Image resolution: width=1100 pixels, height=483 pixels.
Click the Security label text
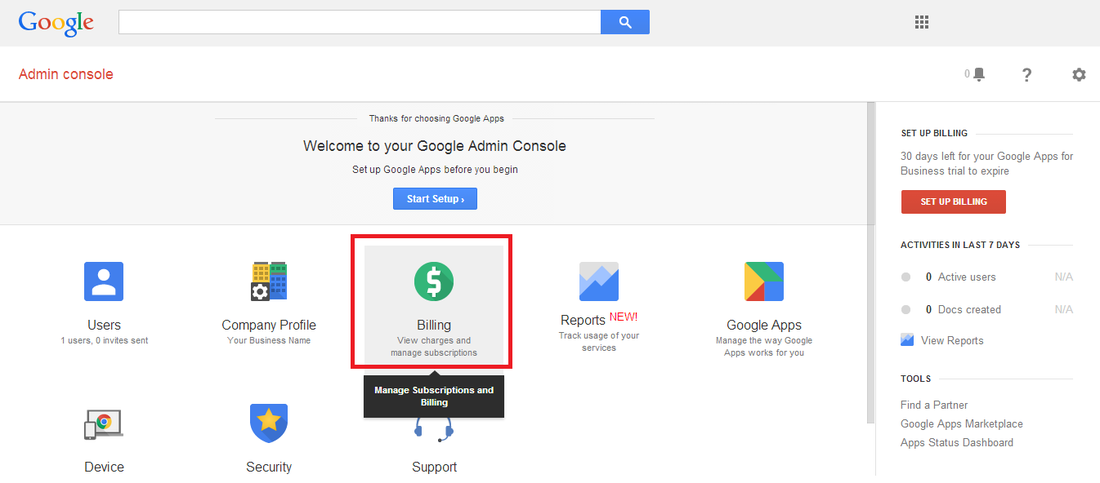coord(269,467)
